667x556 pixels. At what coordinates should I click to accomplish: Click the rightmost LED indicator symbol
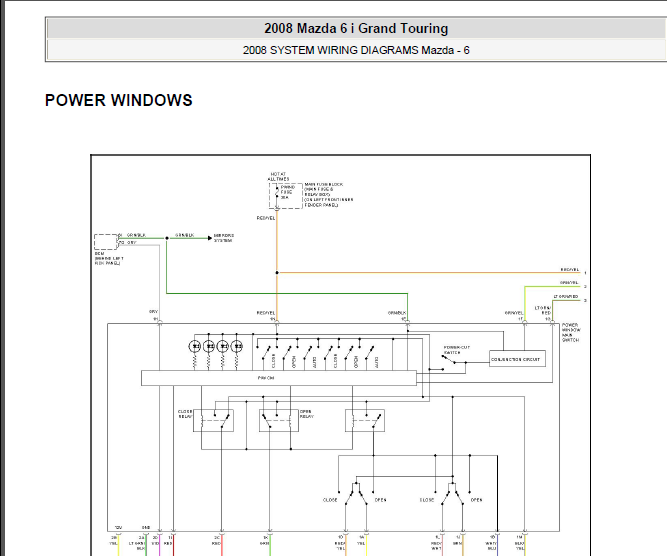click(237, 347)
